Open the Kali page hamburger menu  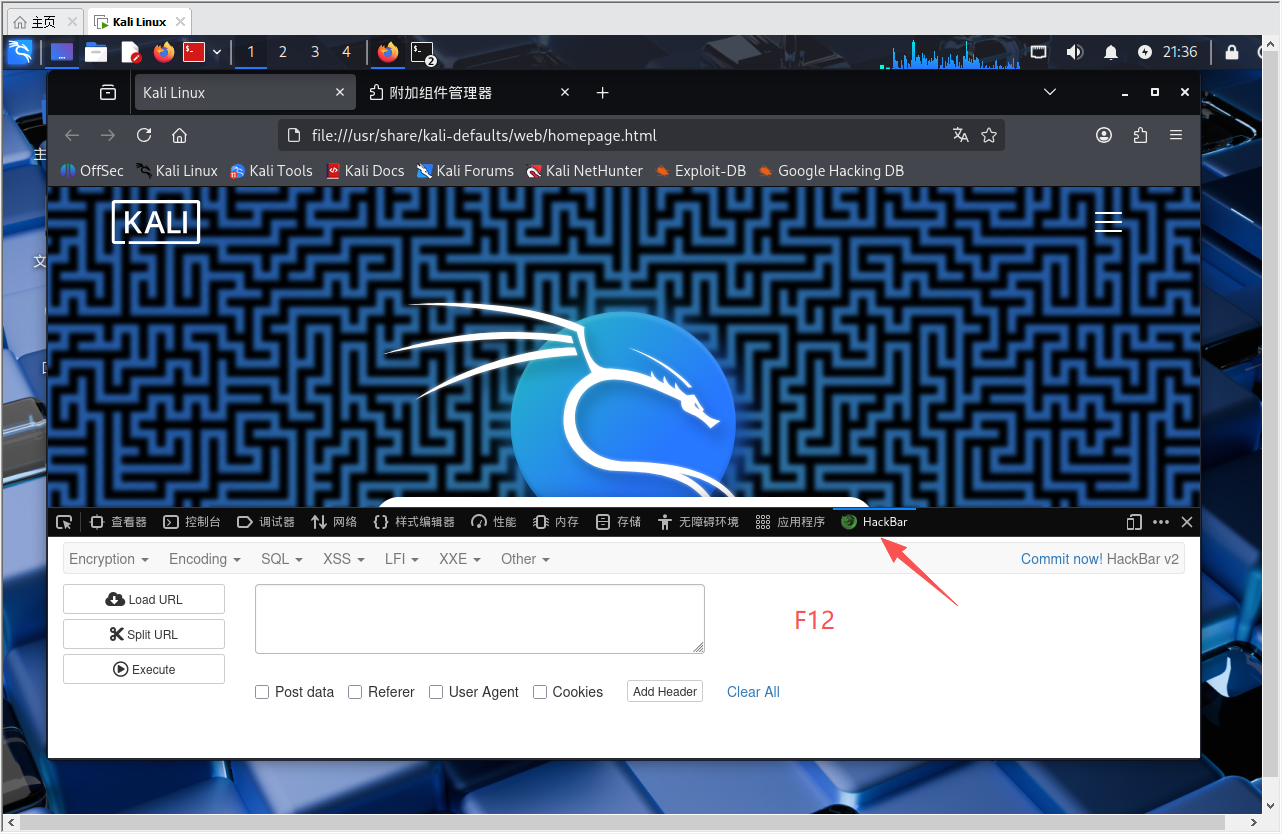coord(1108,222)
